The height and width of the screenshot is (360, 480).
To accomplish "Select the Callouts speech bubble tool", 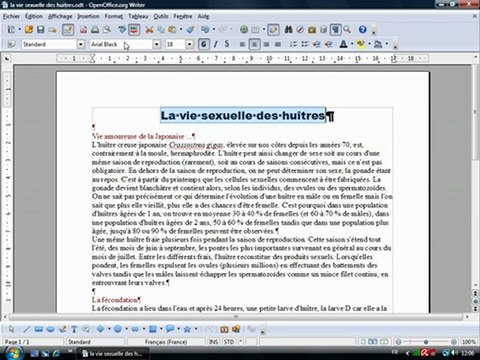I will (170, 329).
